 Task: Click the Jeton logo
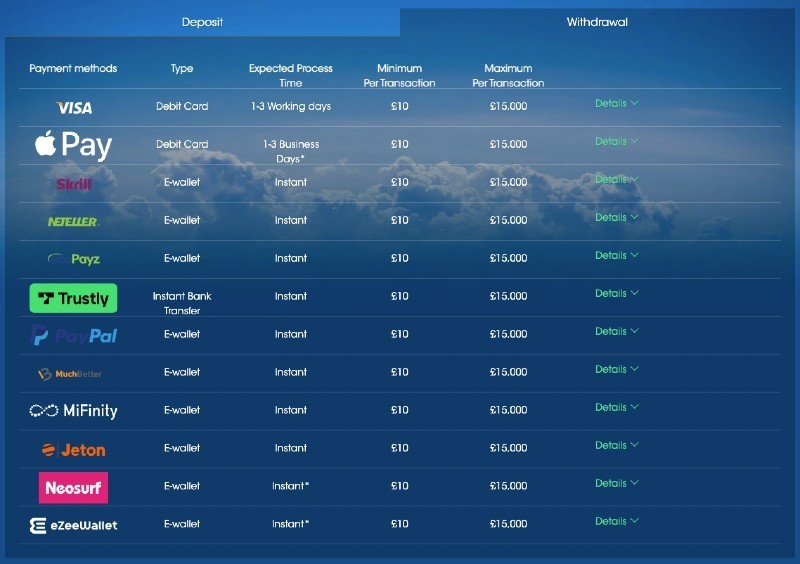(x=73, y=450)
